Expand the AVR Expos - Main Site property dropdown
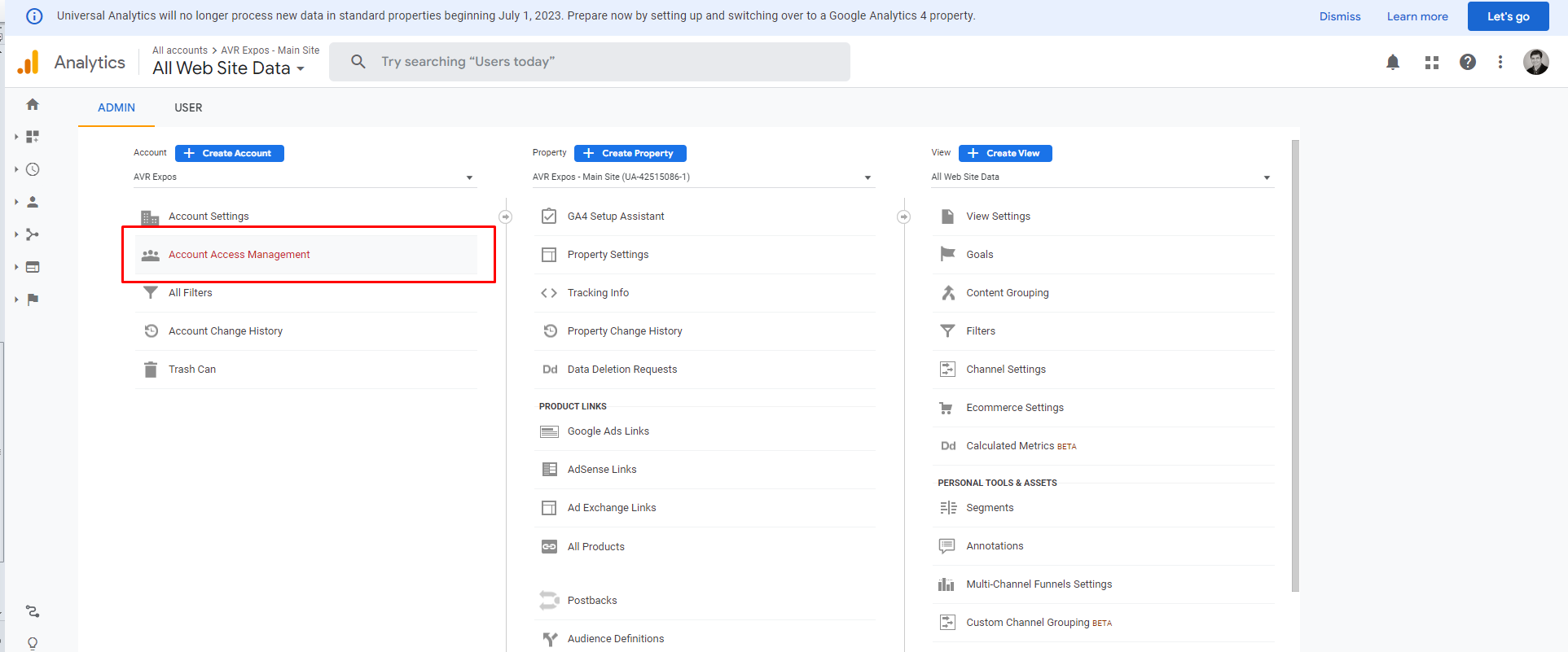This screenshot has width=1568, height=652. coord(704,177)
